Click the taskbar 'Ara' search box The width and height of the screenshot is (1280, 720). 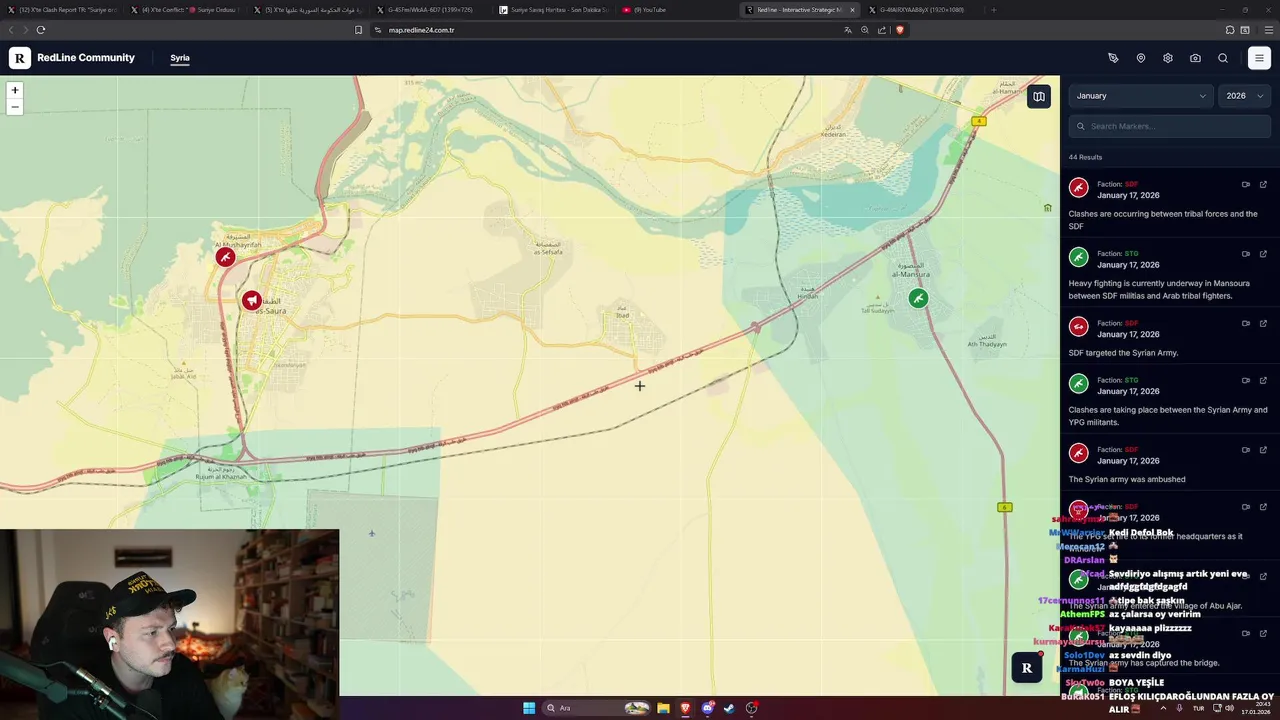[597, 708]
